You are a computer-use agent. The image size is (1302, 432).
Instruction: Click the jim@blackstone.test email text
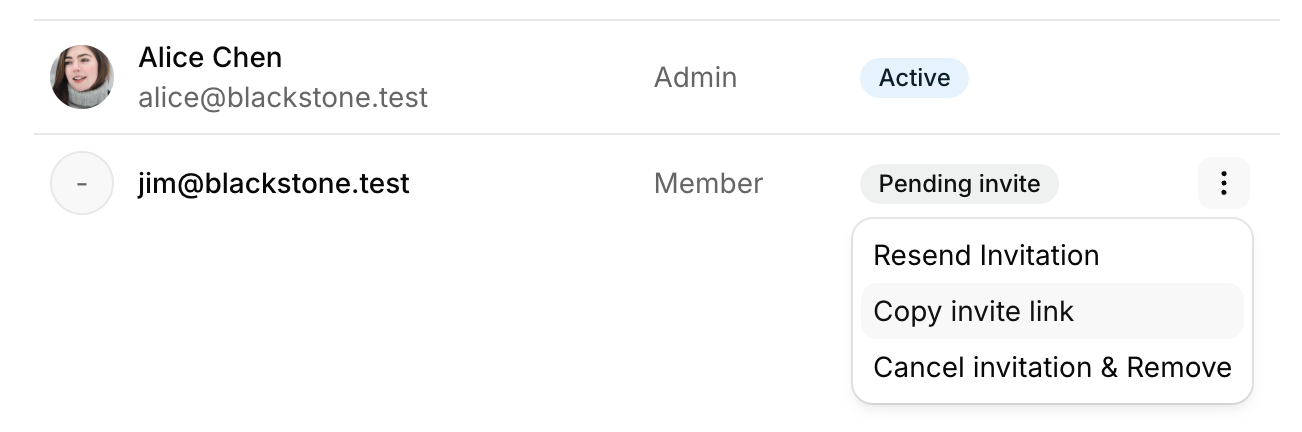274,184
